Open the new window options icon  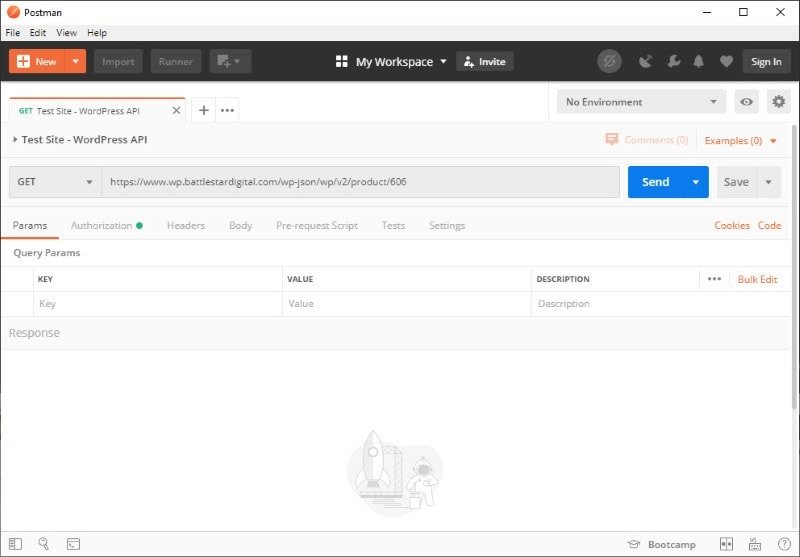point(230,61)
